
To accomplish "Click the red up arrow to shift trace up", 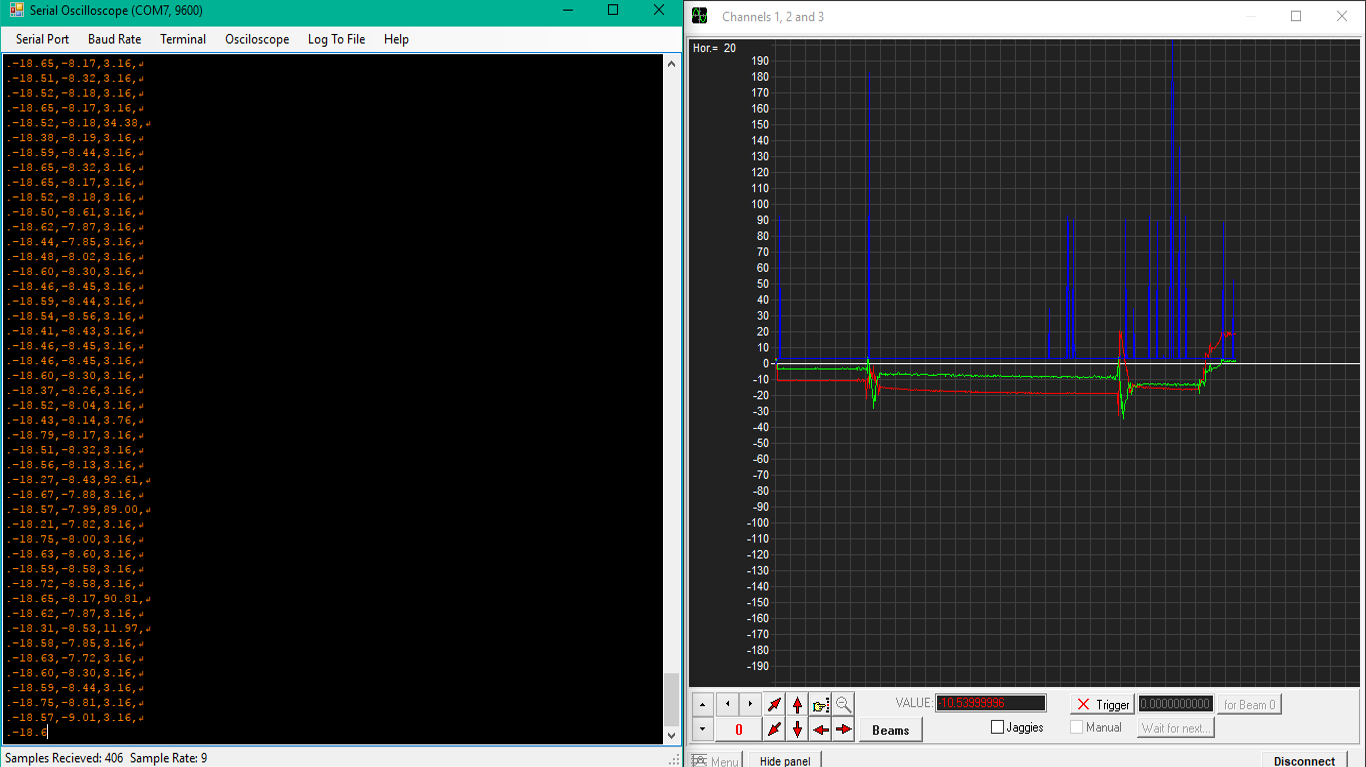I will pyautogui.click(x=797, y=704).
